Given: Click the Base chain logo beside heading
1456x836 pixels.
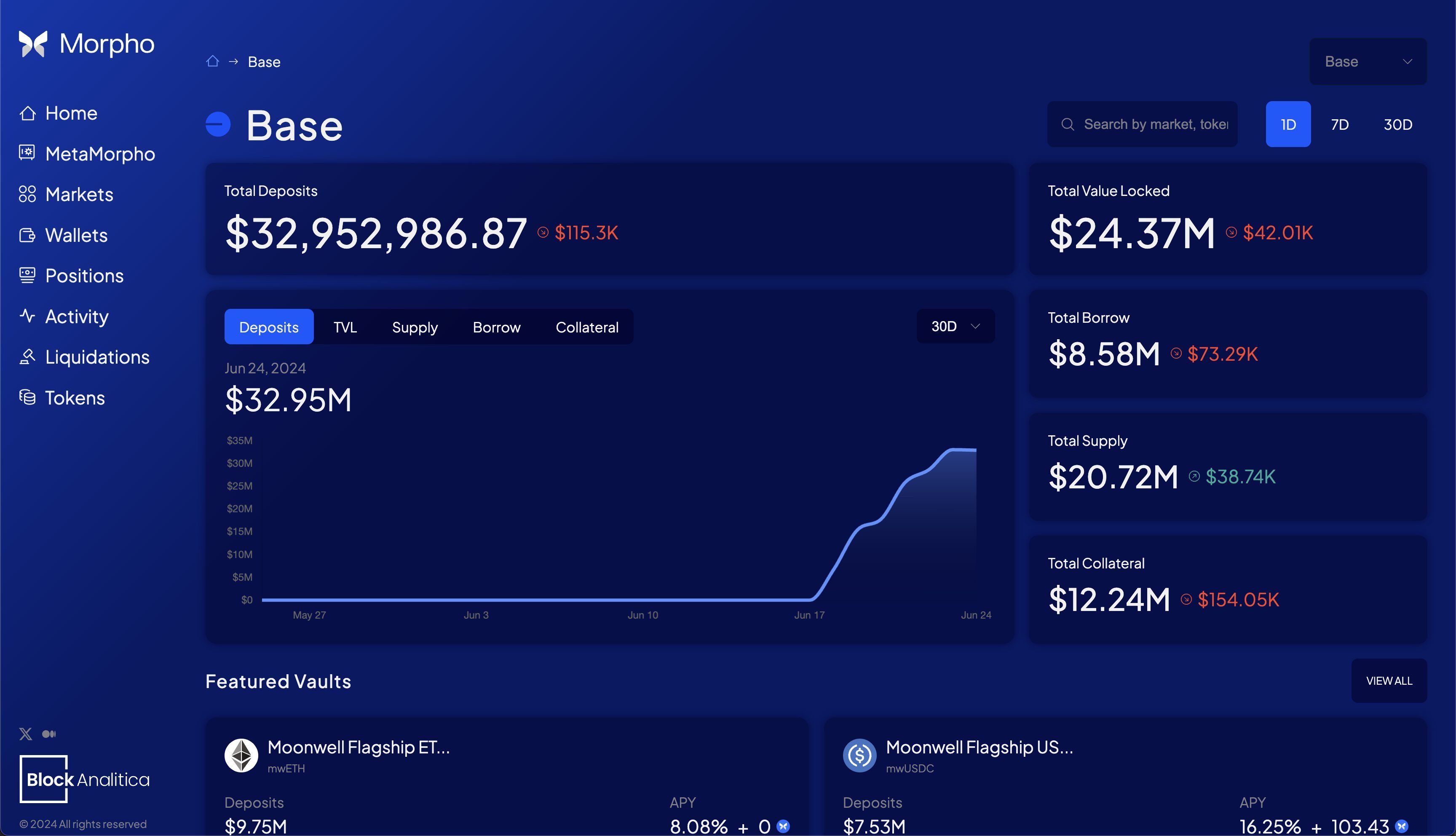Looking at the screenshot, I should (218, 124).
